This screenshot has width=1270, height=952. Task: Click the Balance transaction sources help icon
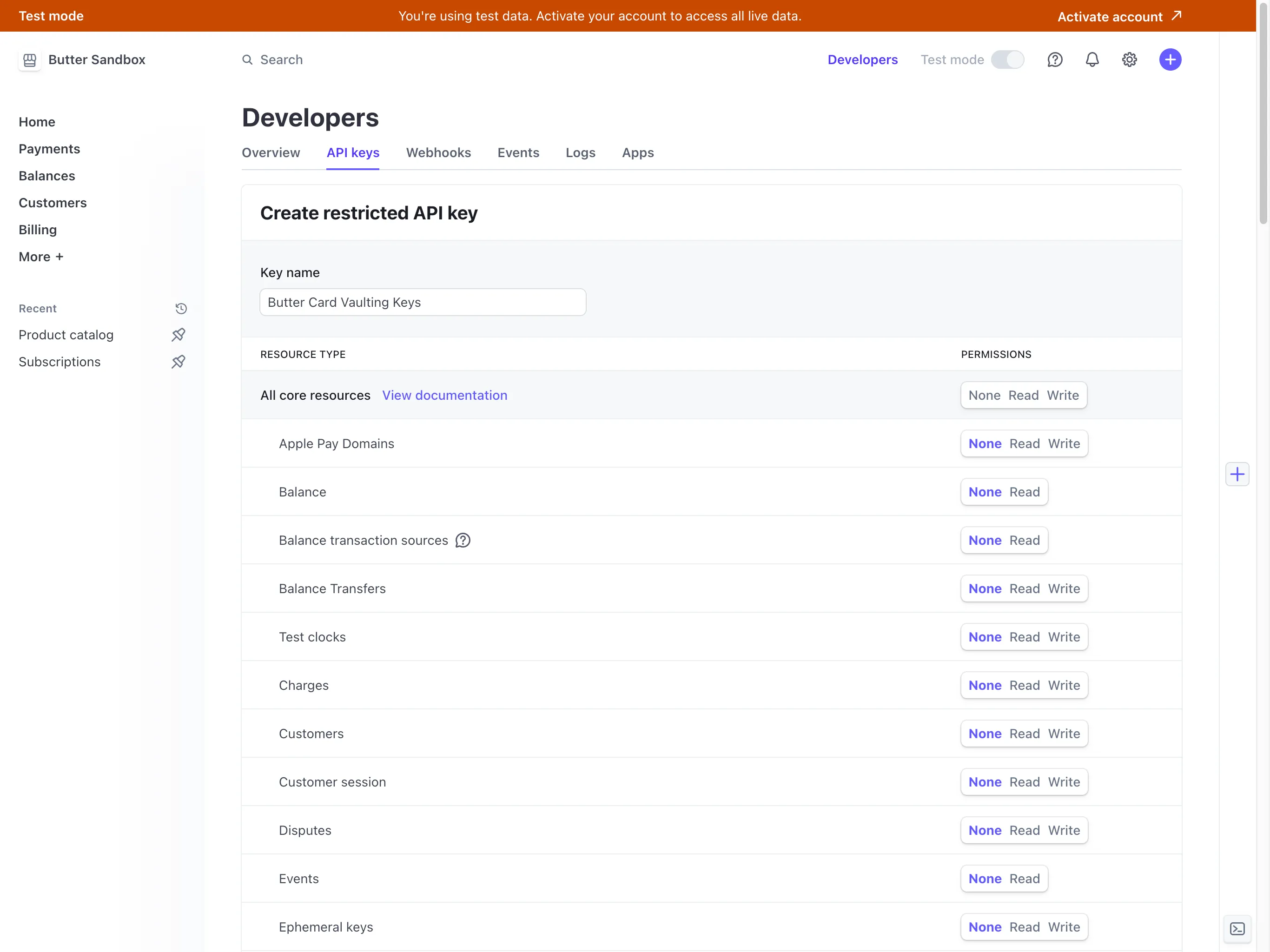(x=463, y=540)
